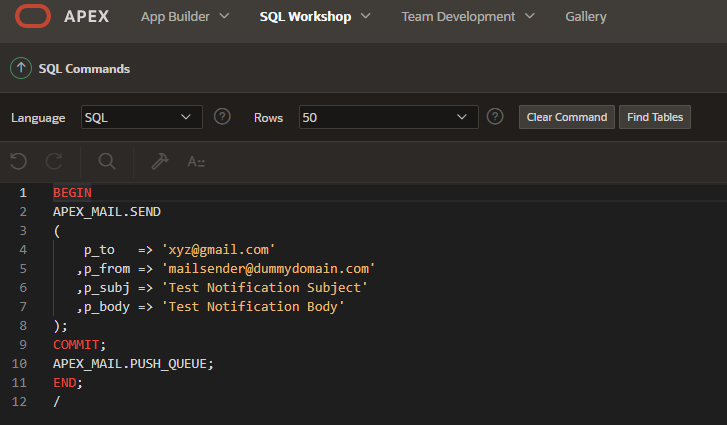Click the Query Builder hammer icon
The image size is (727, 425).
coord(160,161)
